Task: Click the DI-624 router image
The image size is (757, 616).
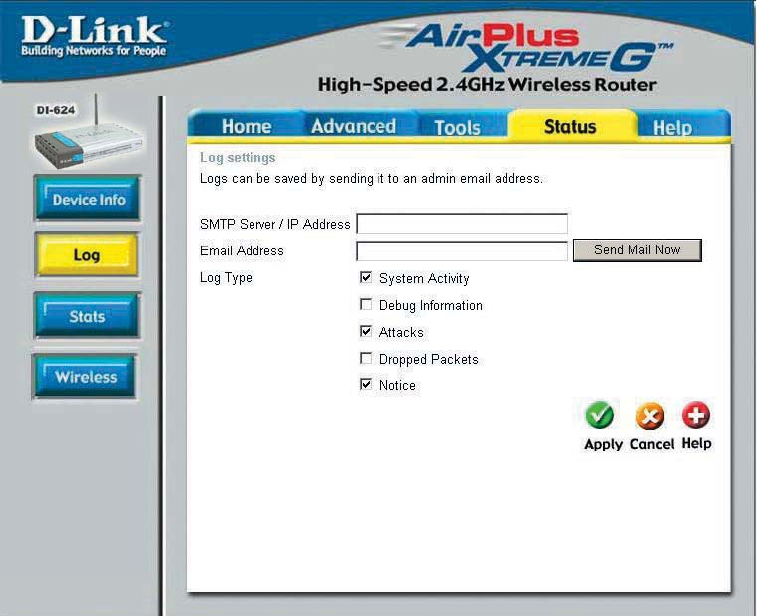Action: click(88, 133)
